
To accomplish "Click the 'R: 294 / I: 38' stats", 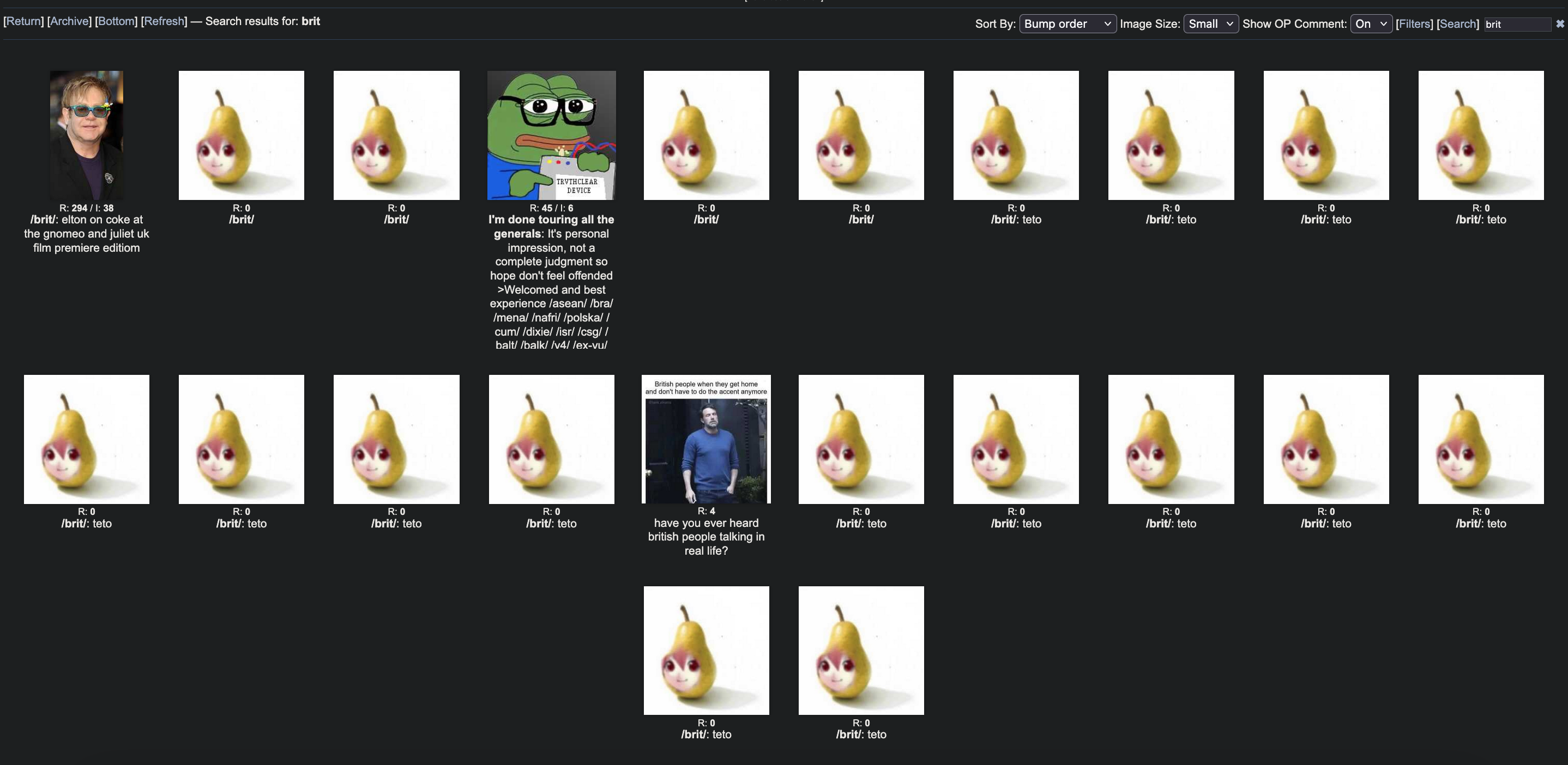I will 87,208.
